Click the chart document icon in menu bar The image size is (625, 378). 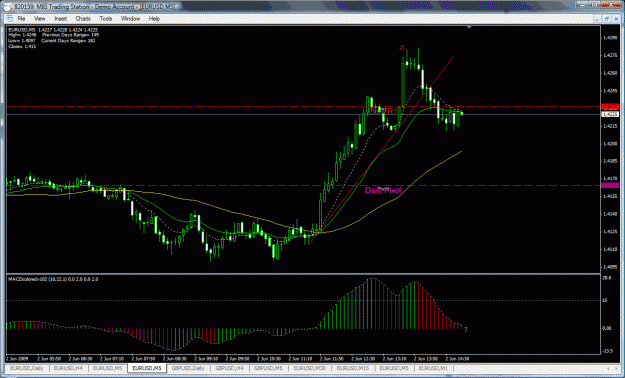coord(9,19)
